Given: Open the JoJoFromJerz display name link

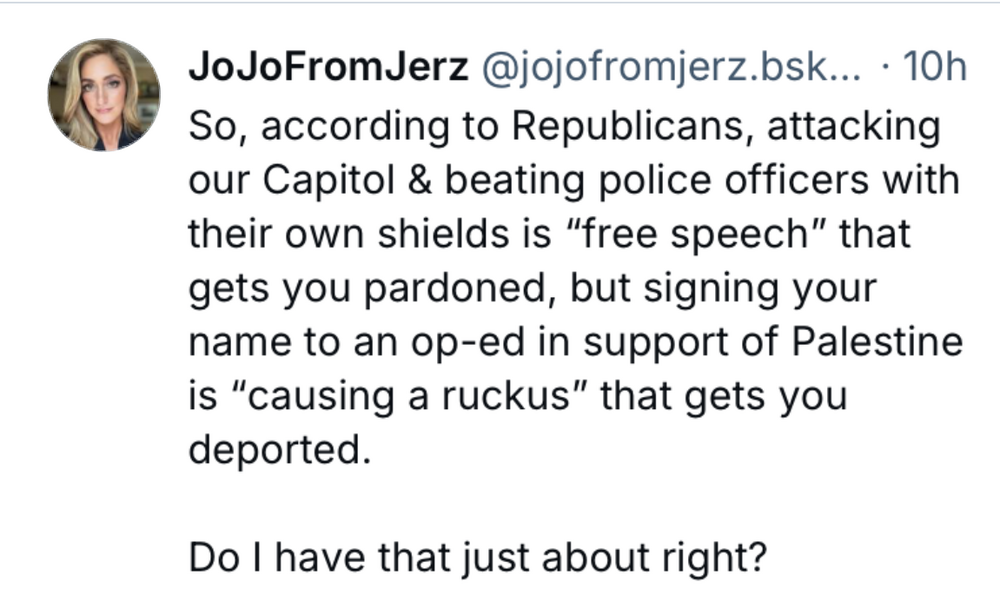Looking at the screenshot, I should click(x=329, y=69).
